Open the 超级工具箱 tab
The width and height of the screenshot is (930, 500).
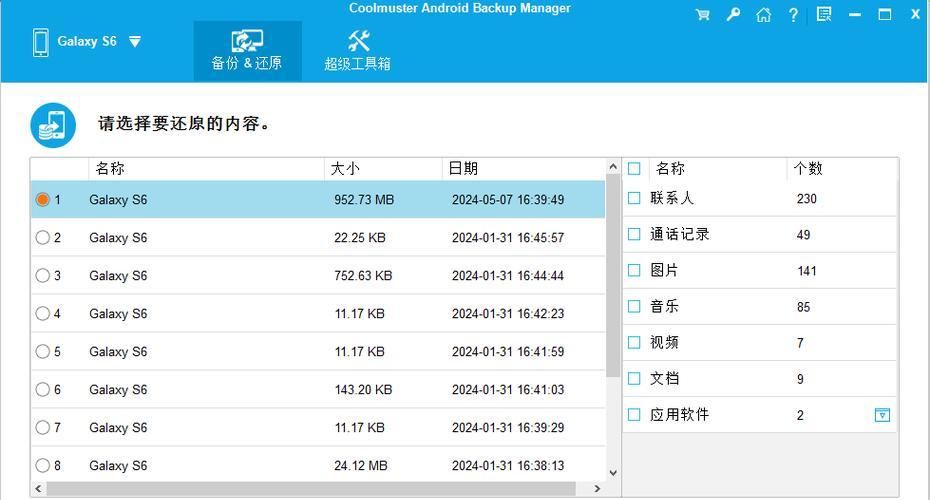click(x=357, y=51)
